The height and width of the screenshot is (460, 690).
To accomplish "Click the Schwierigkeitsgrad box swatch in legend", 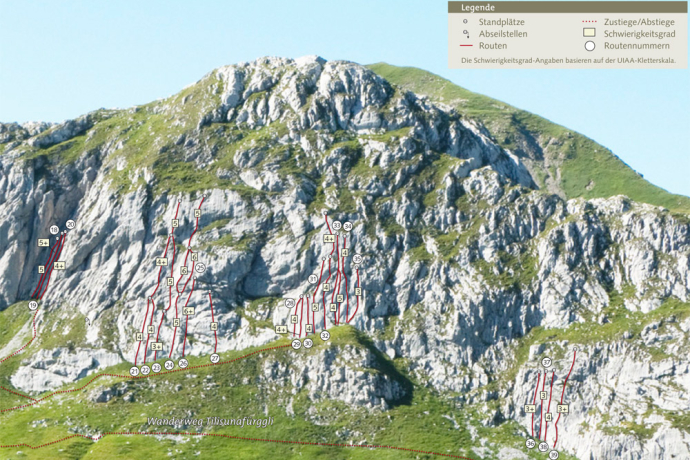I will coord(589,33).
